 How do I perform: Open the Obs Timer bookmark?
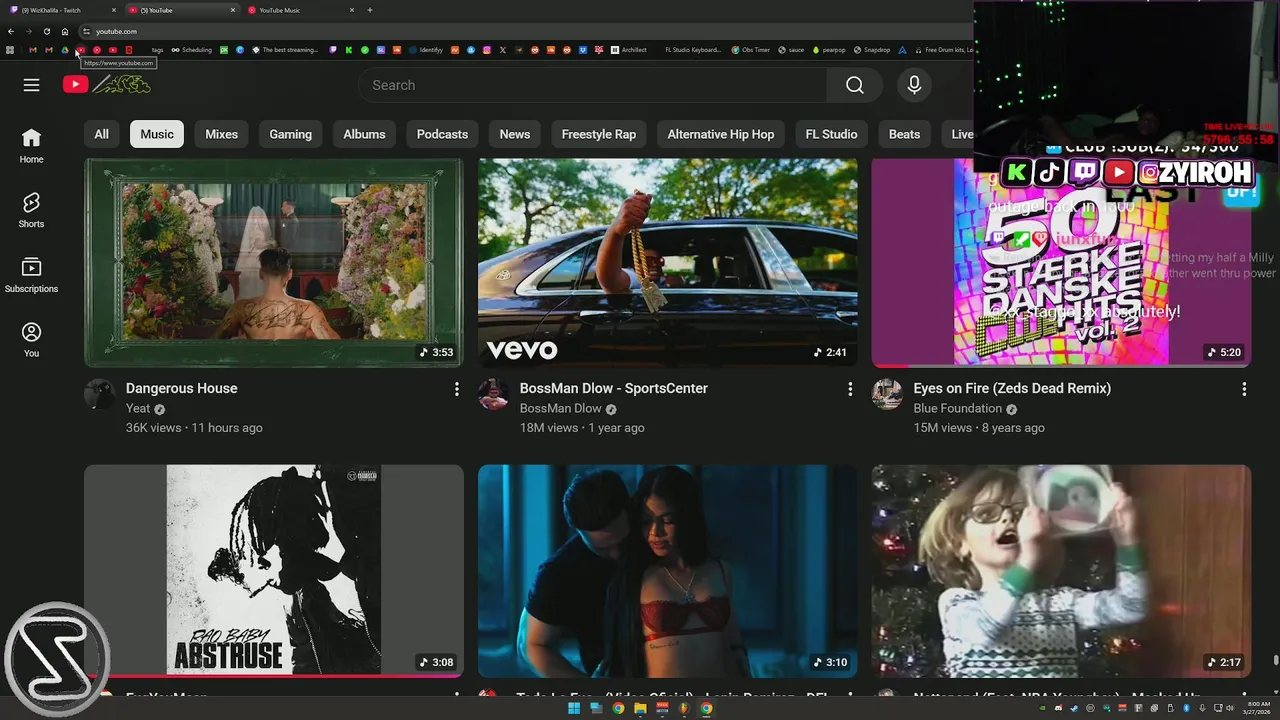749,49
